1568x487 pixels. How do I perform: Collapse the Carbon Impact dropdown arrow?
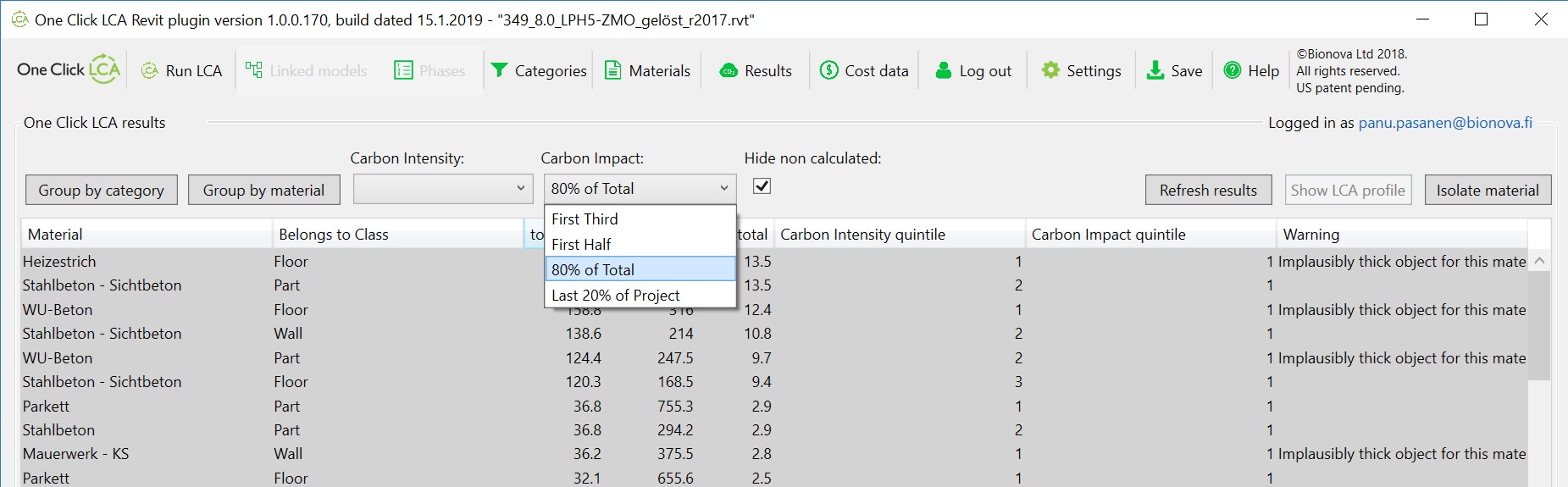click(724, 188)
